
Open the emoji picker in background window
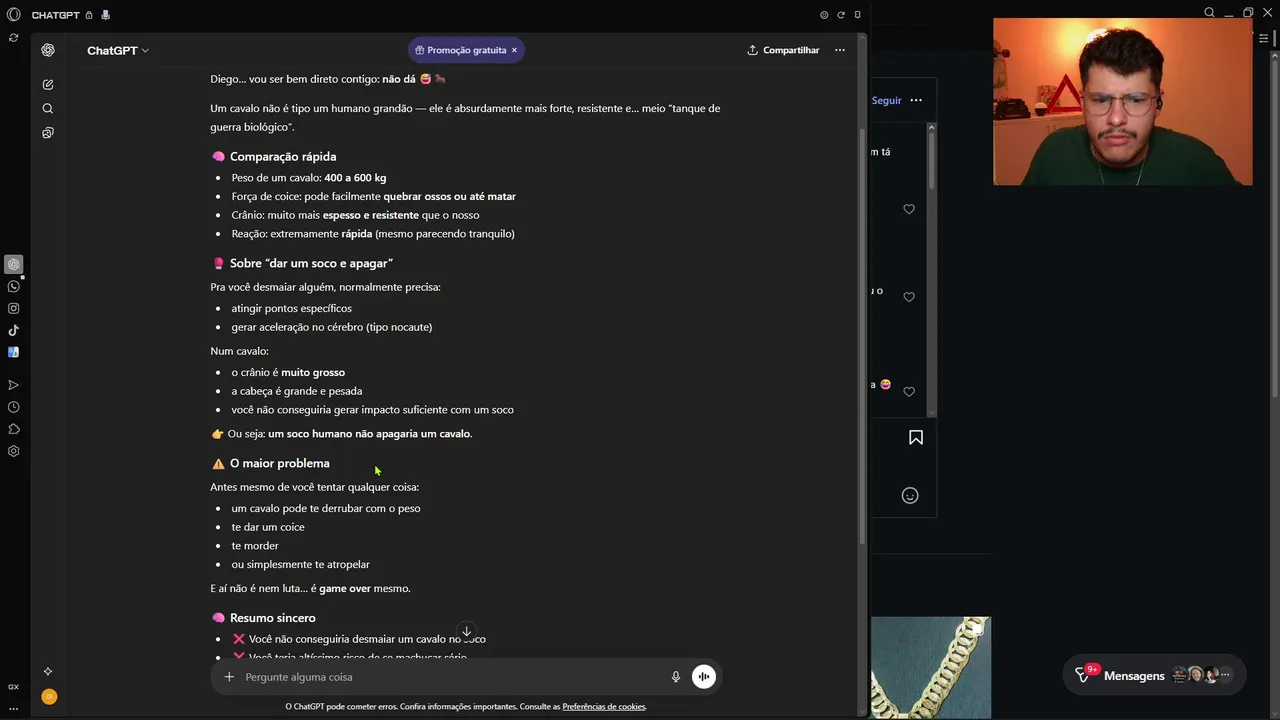click(910, 495)
